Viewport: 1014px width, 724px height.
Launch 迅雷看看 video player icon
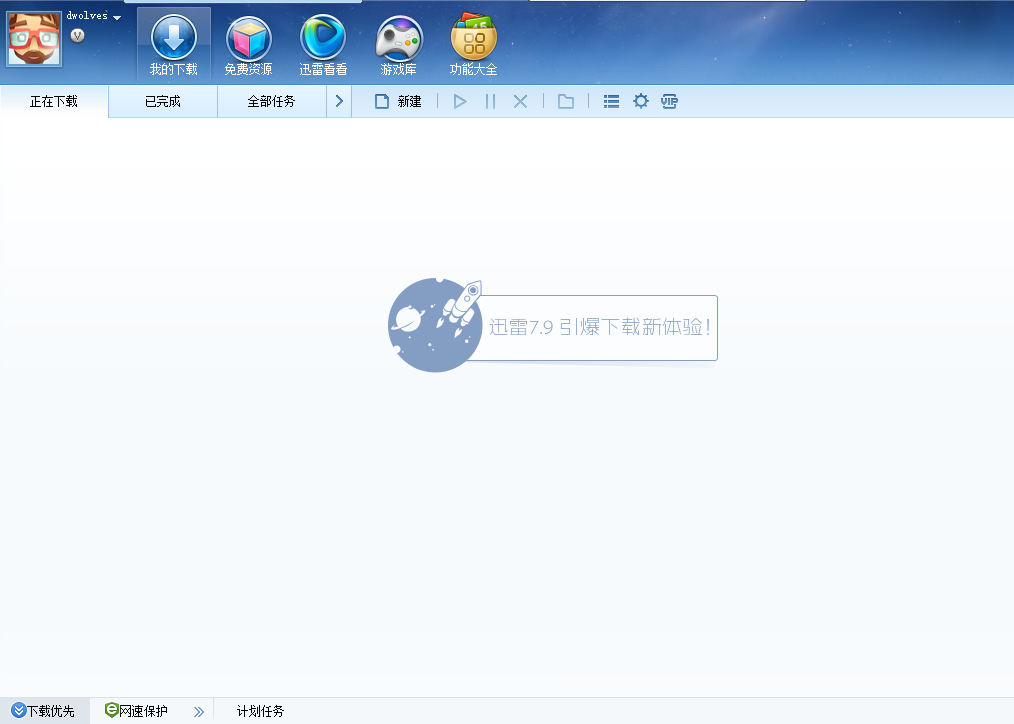click(x=323, y=45)
